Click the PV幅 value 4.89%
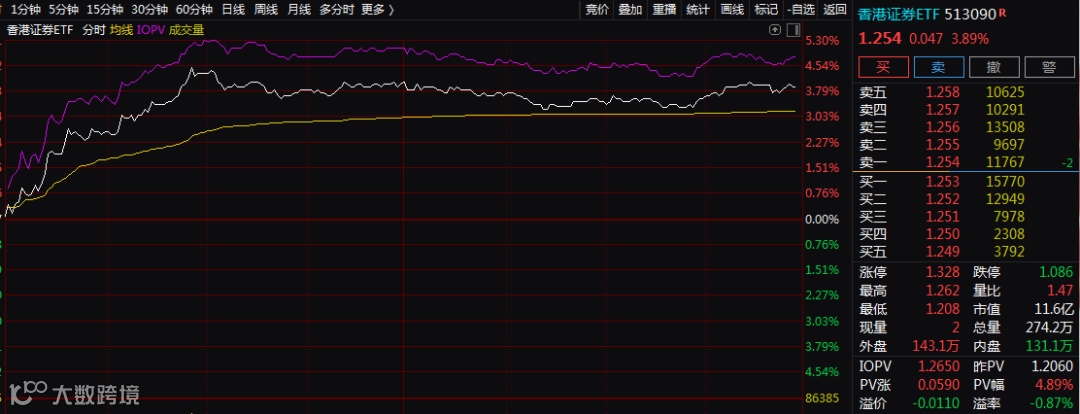The height and width of the screenshot is (414, 1080). [x=1057, y=386]
